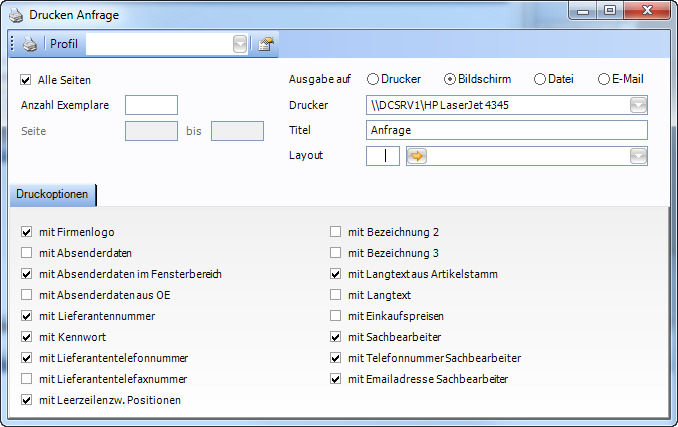Select the Drucker output radio button
This screenshot has width=678, height=427.
tap(373, 79)
